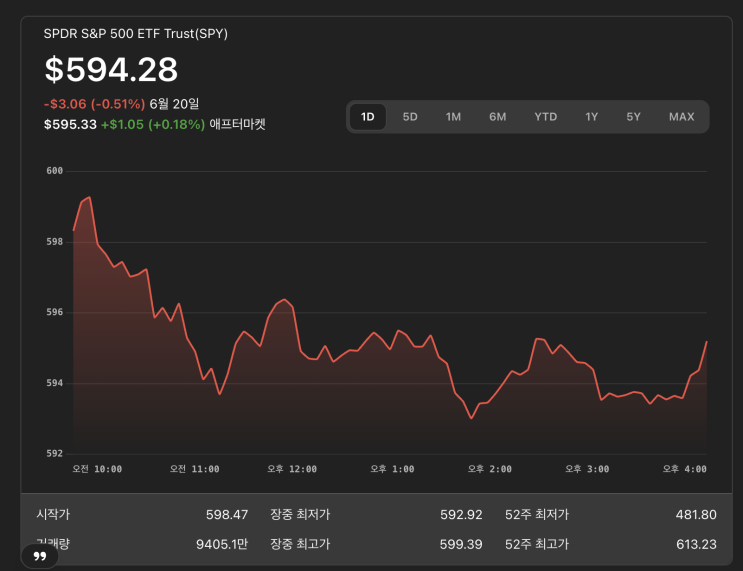Click the quotation mark icon button

click(x=40, y=556)
